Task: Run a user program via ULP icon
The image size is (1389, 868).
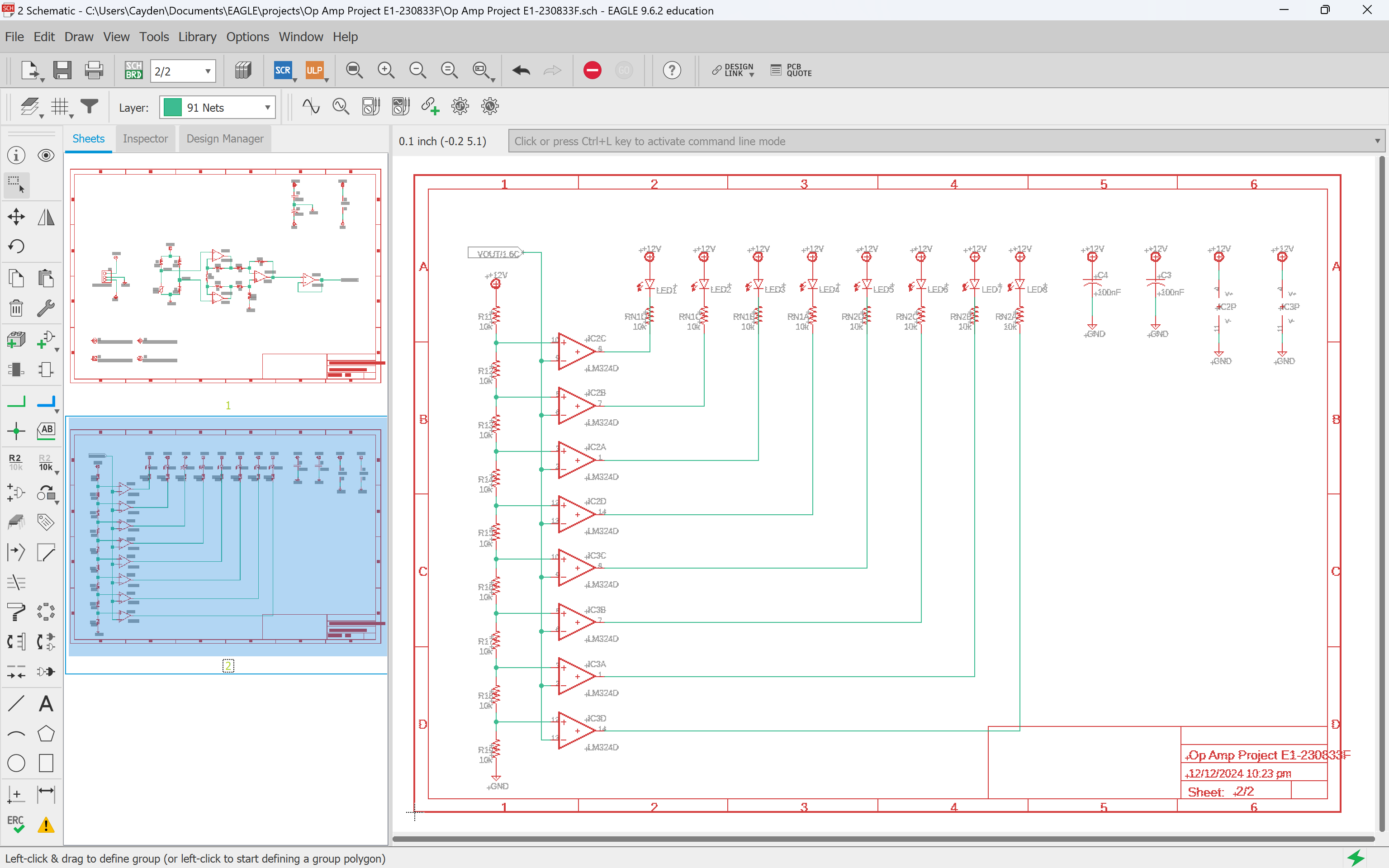Action: point(314,71)
